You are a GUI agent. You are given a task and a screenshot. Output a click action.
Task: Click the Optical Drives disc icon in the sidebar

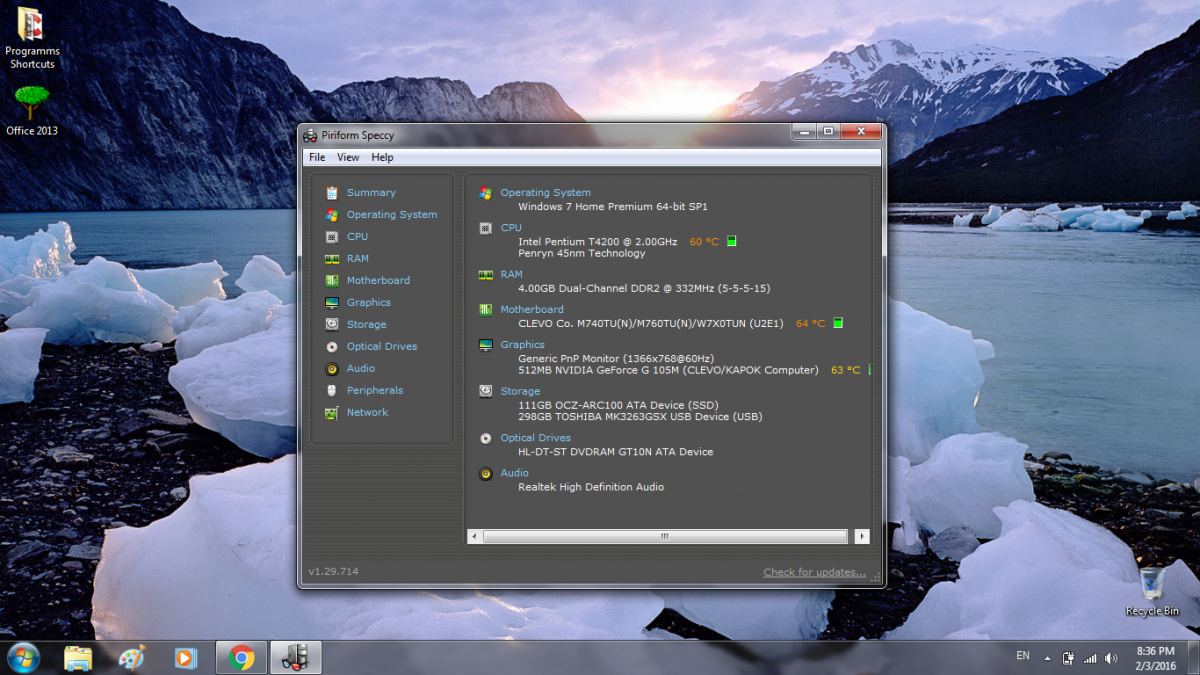click(331, 347)
